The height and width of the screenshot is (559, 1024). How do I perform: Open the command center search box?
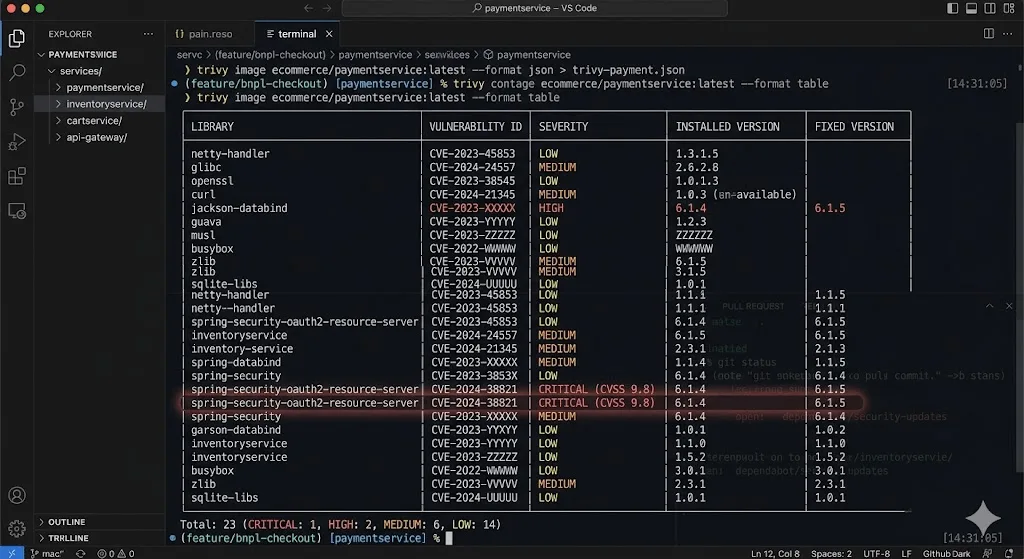tap(534, 8)
